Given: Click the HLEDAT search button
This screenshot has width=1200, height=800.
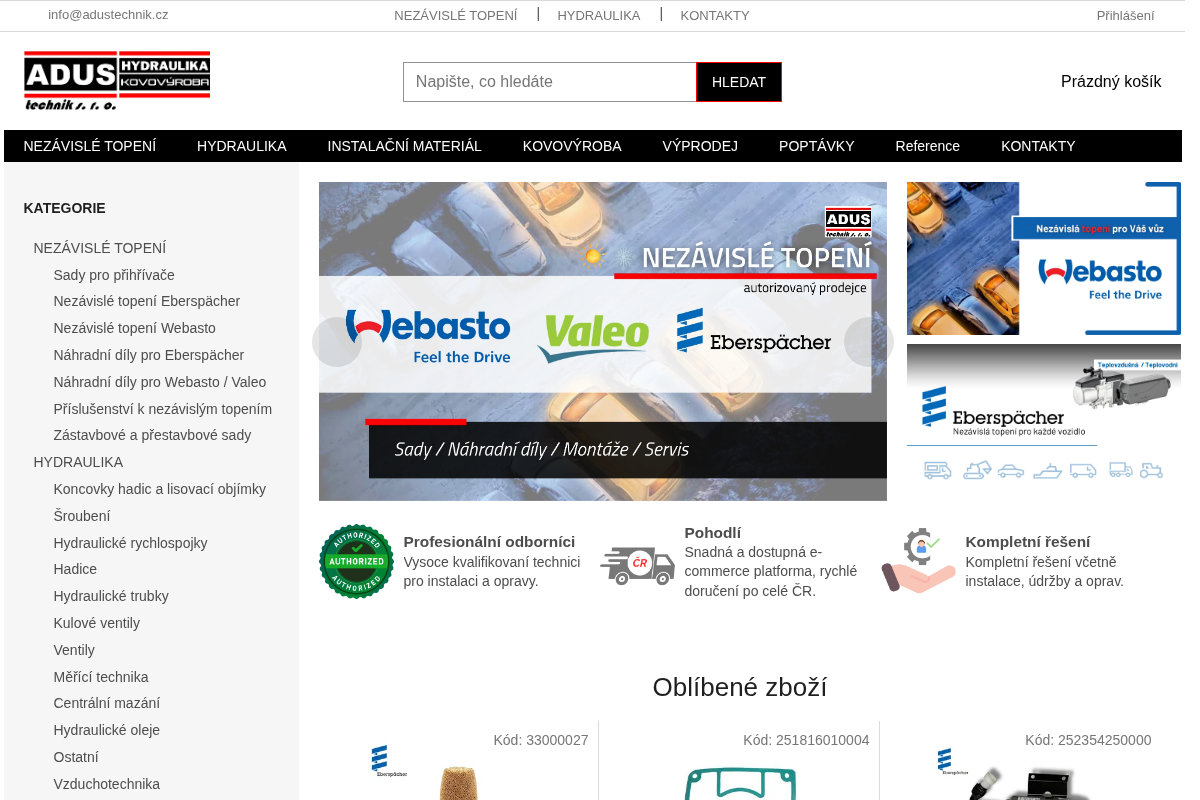Looking at the screenshot, I should 739,82.
